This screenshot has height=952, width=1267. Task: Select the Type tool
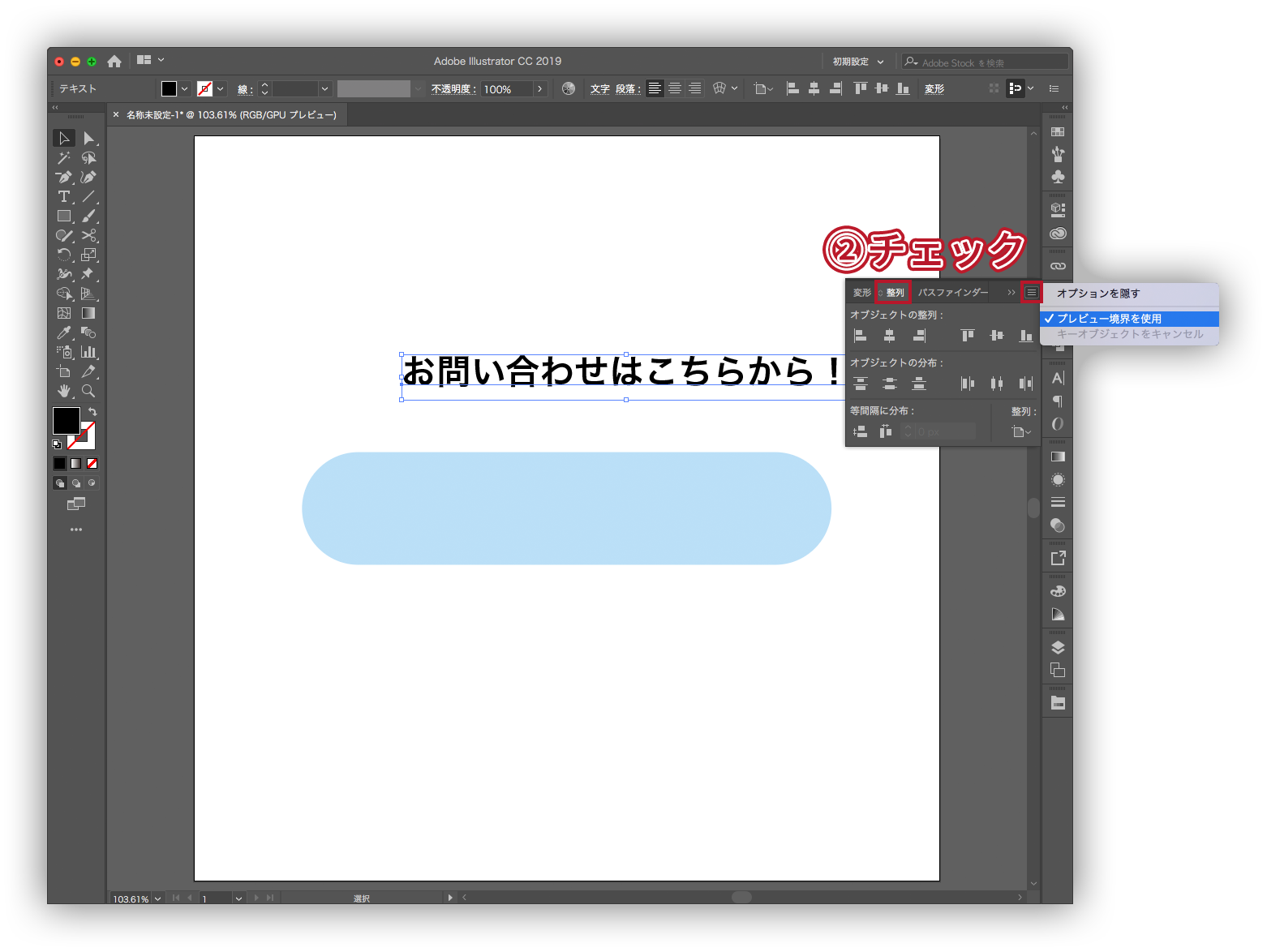click(x=64, y=197)
